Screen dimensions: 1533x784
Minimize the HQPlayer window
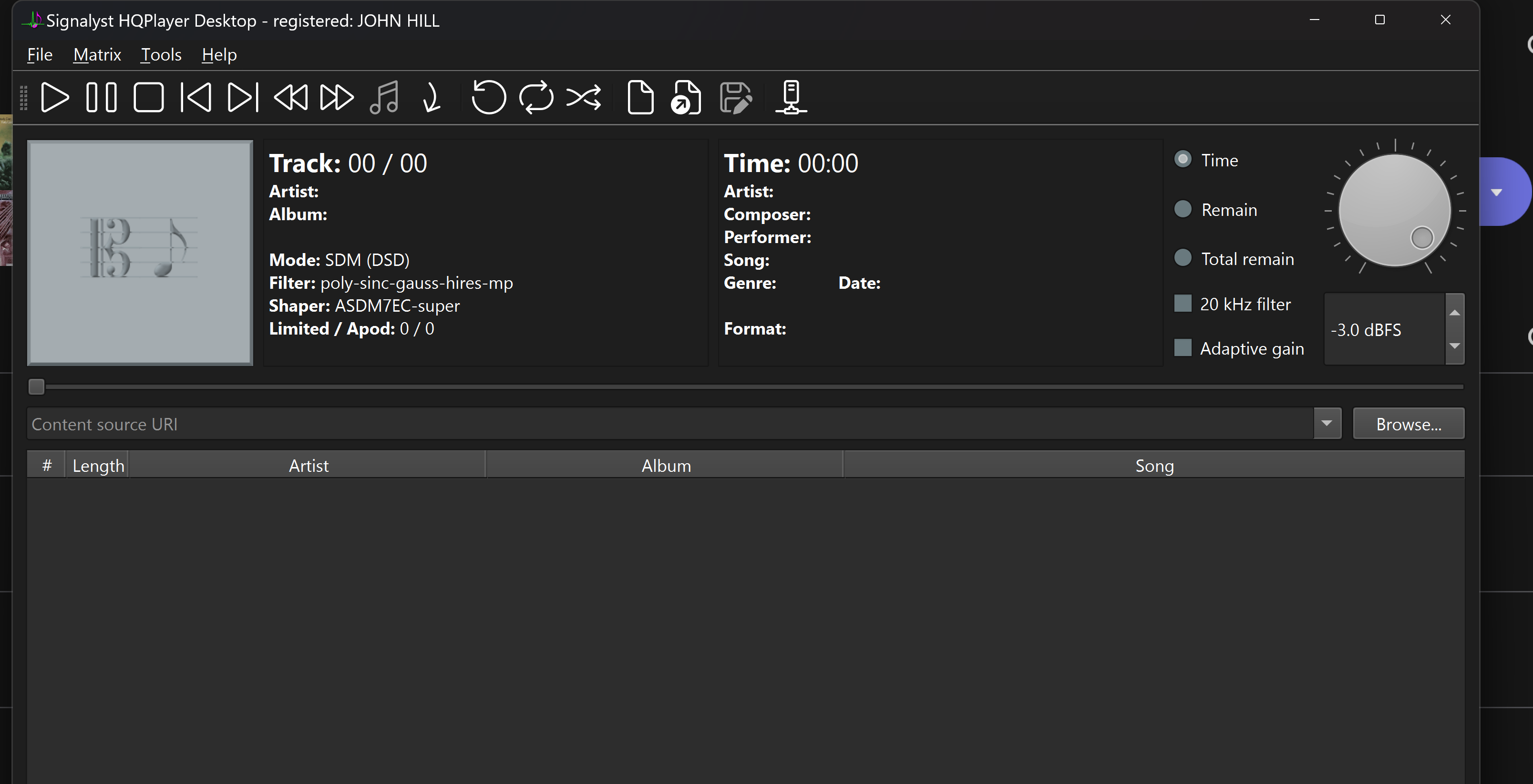[x=1314, y=20]
